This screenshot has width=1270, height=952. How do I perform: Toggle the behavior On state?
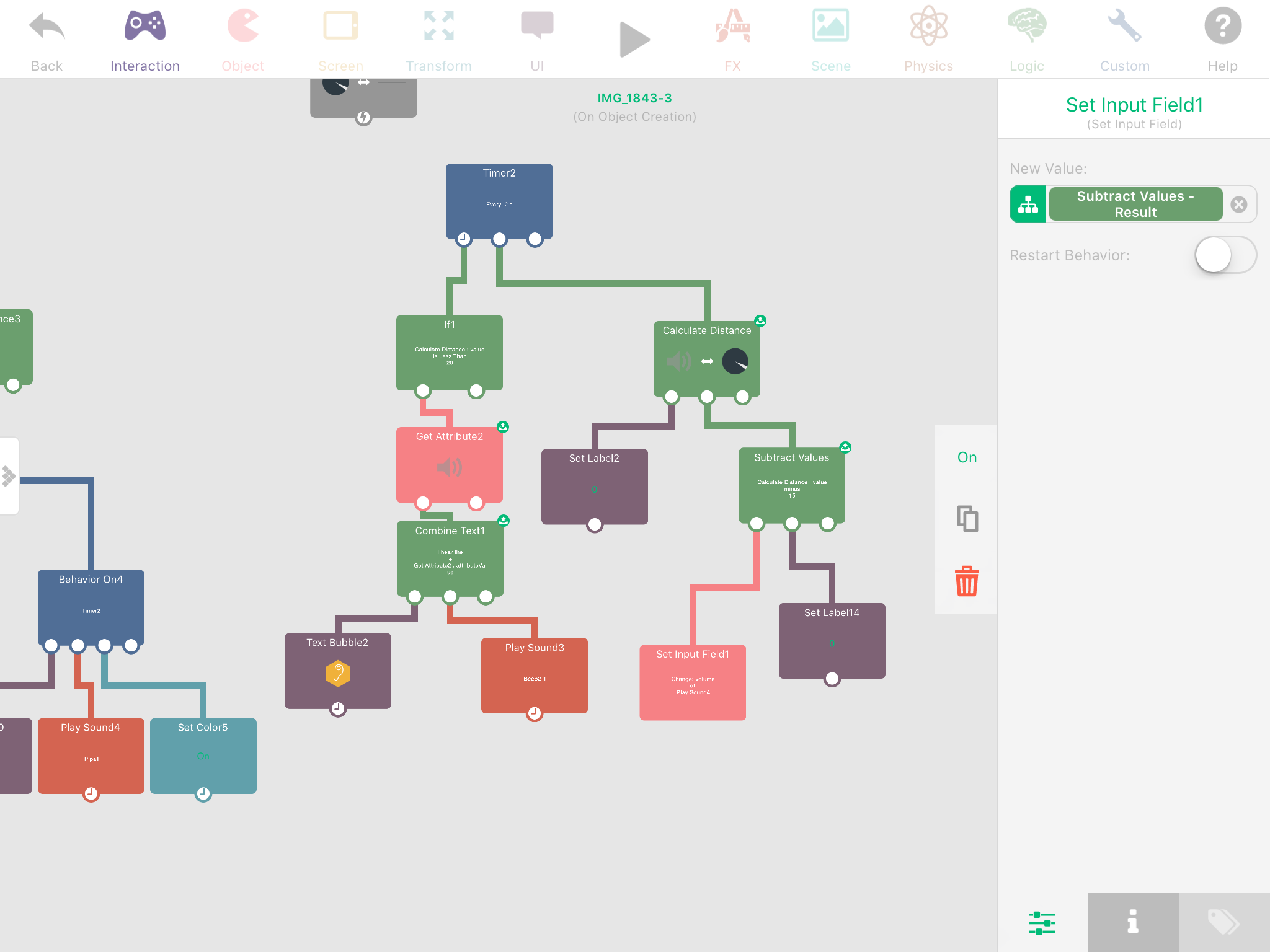[966, 457]
